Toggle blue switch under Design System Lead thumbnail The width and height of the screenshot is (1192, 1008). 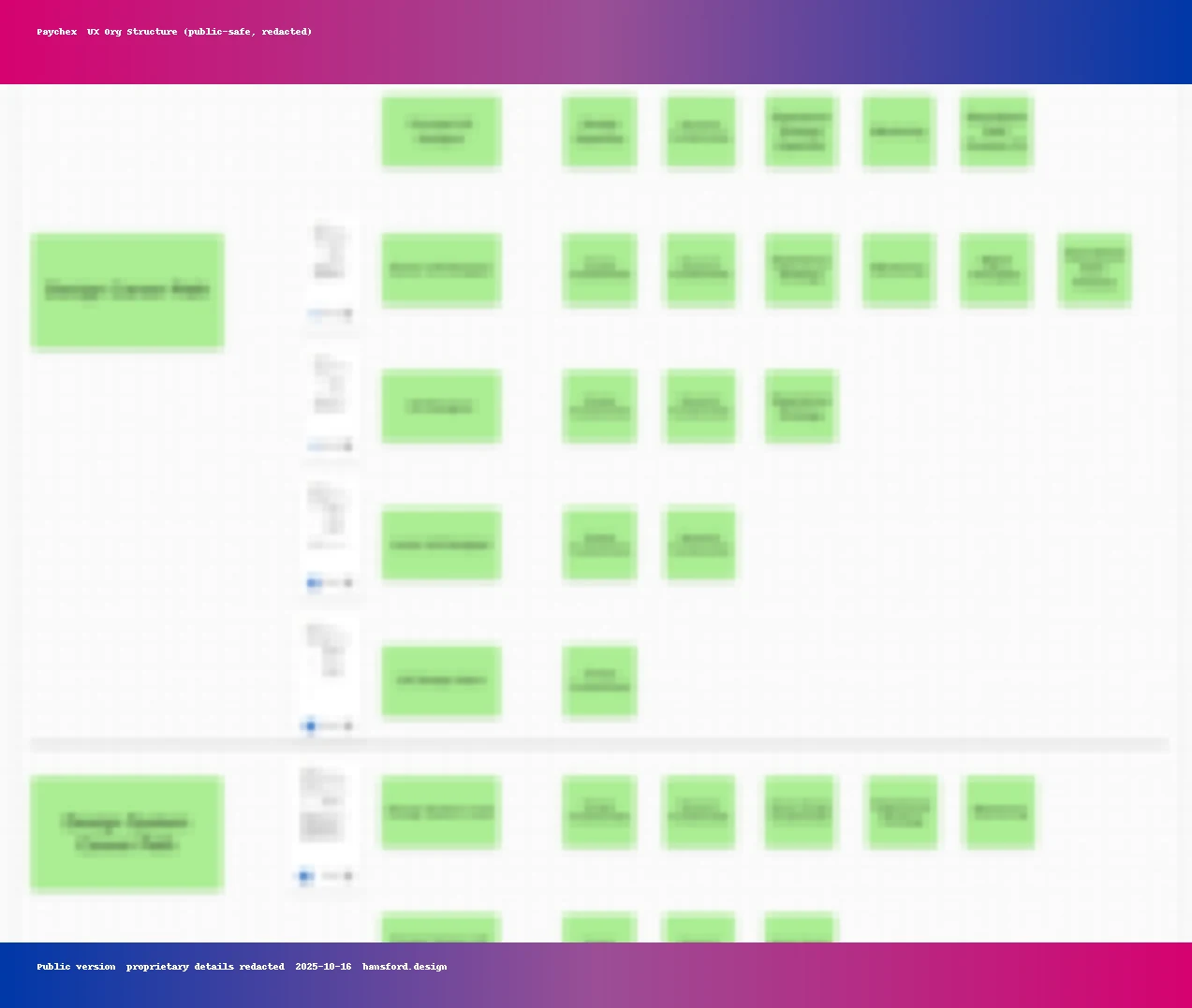(305, 877)
